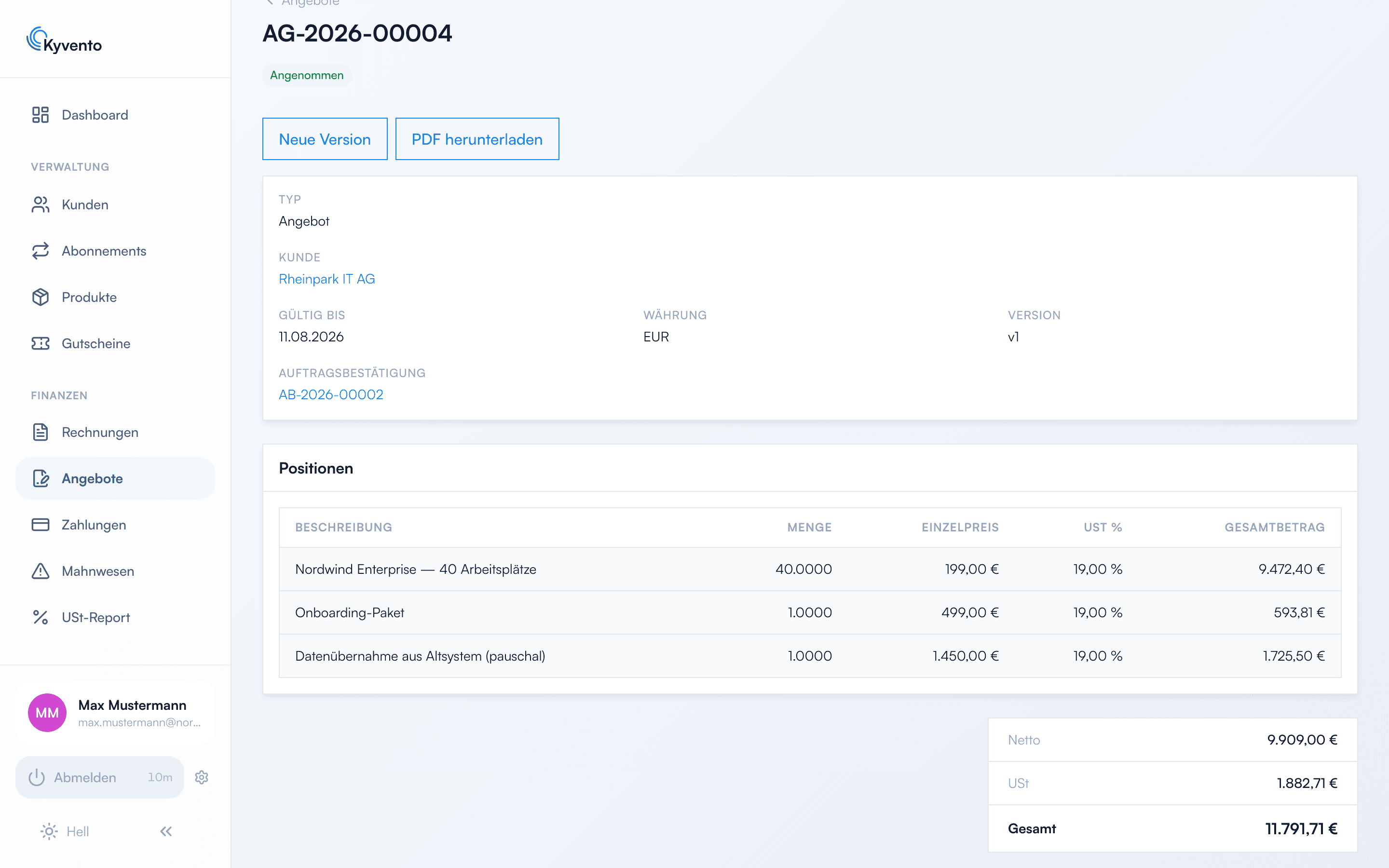Click the Beschreibung column header
This screenshot has width=1389, height=868.
tap(344, 527)
